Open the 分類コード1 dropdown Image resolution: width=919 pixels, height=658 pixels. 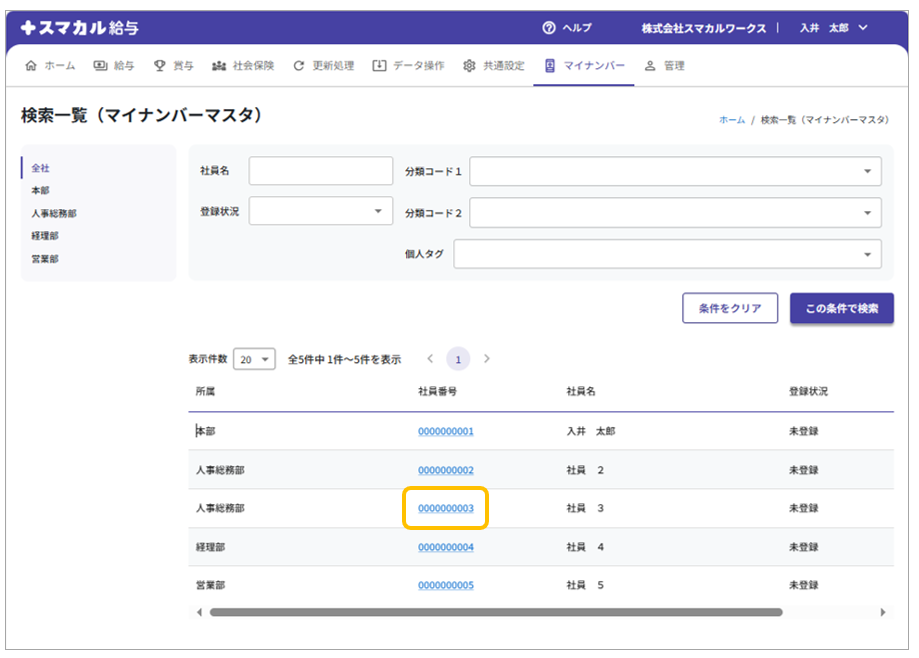click(675, 171)
